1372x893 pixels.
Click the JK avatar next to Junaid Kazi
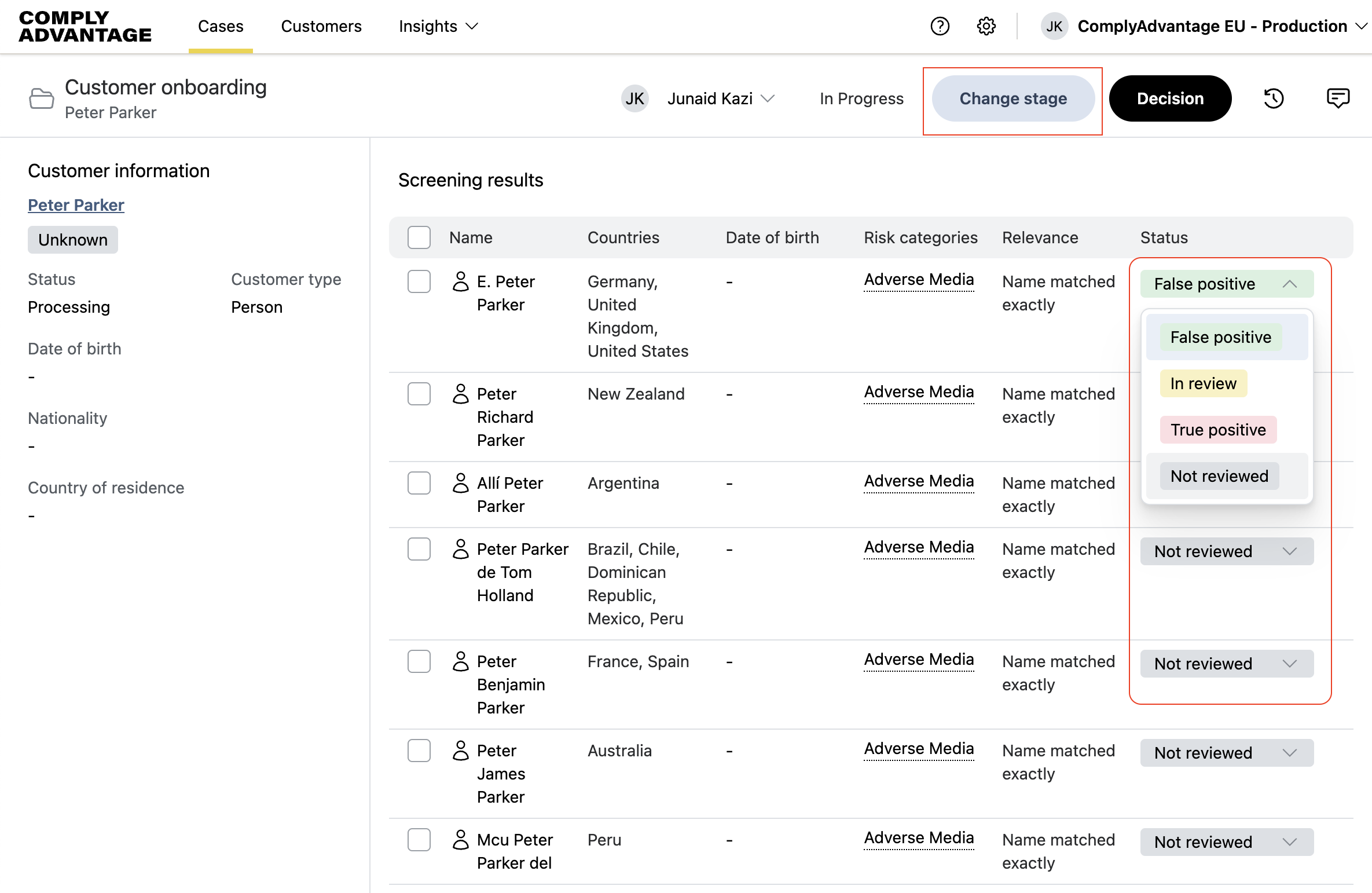coord(634,98)
